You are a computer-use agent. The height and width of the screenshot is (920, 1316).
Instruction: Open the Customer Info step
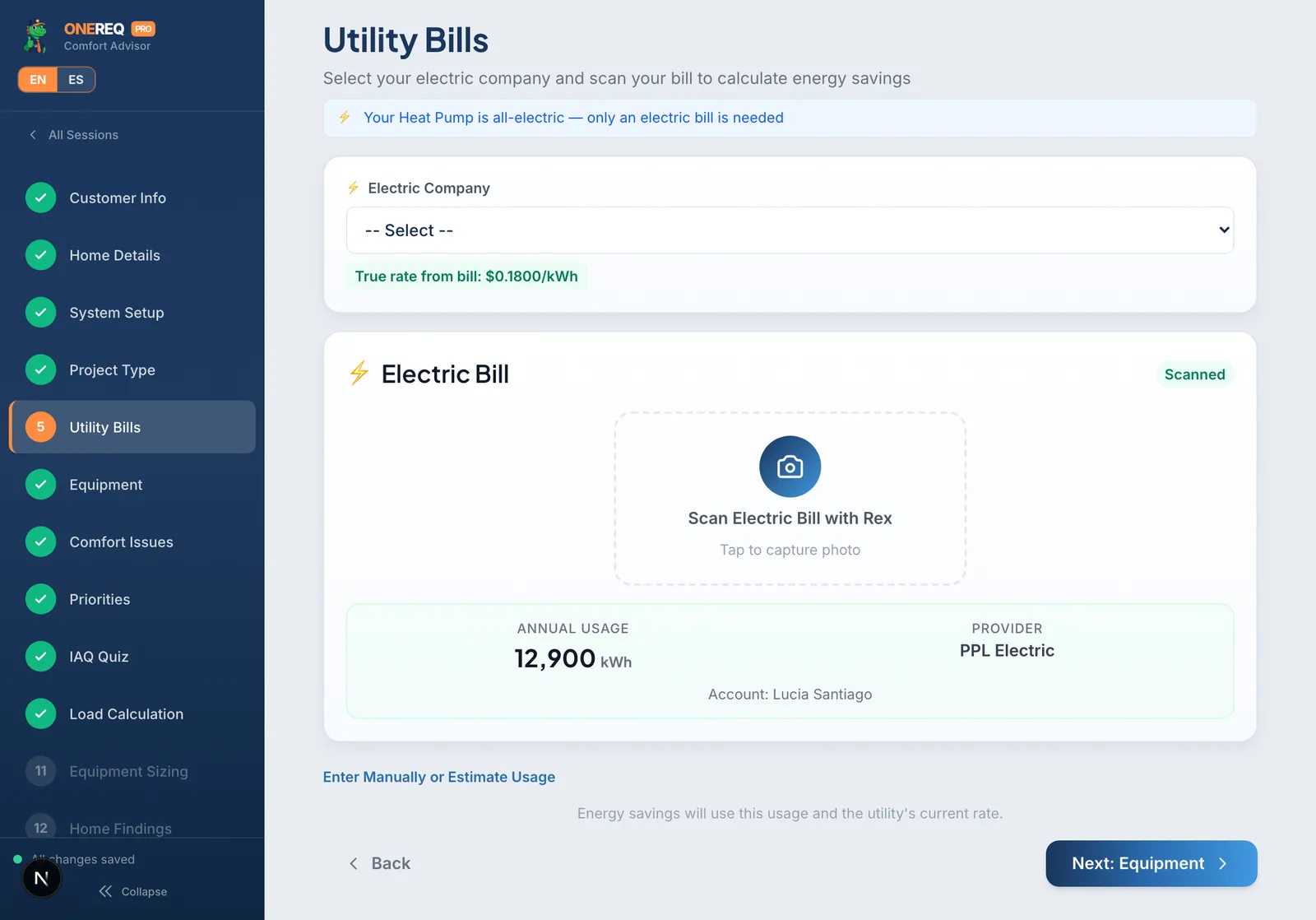[x=132, y=197]
